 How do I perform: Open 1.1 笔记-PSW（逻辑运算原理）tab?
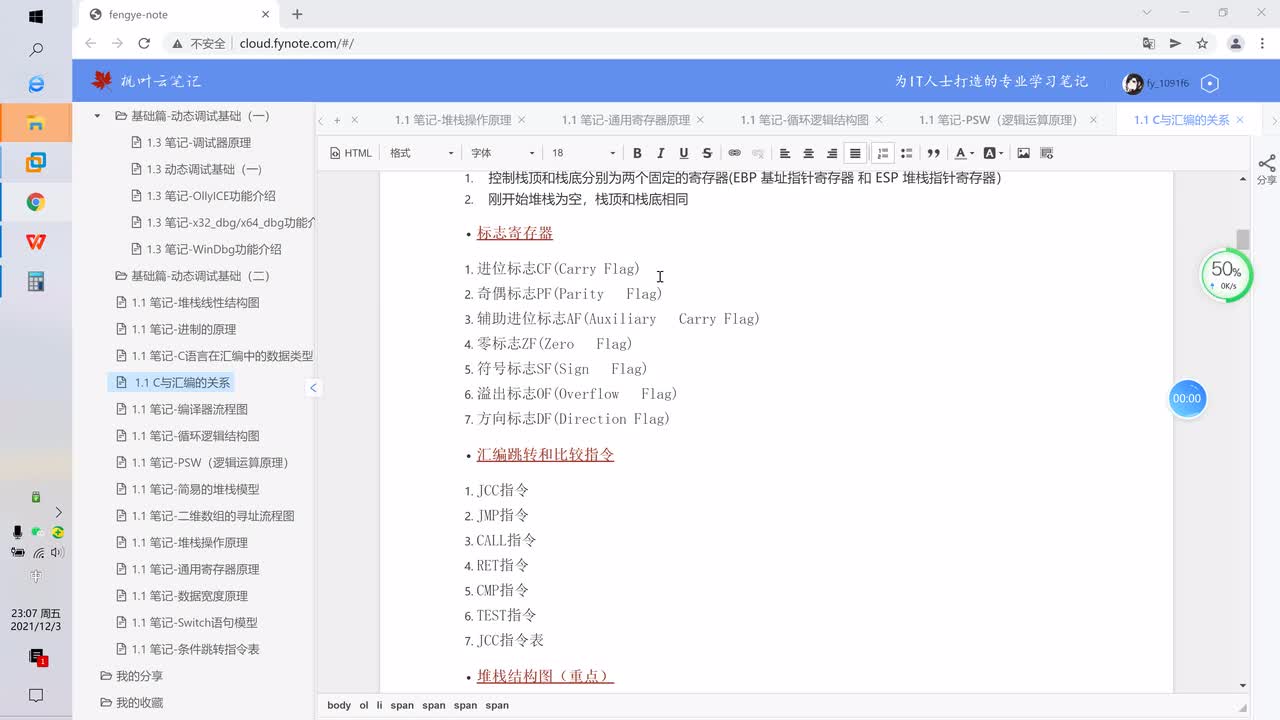click(1001, 120)
